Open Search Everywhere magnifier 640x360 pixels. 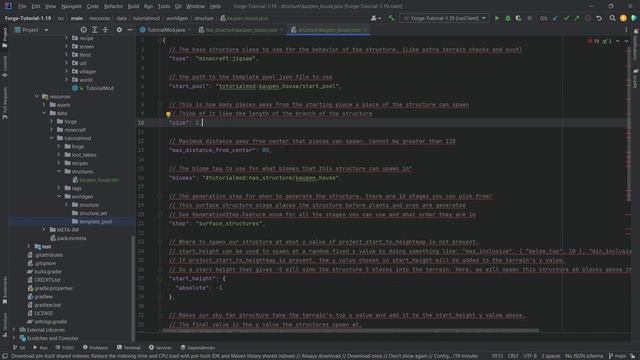(x=612, y=18)
